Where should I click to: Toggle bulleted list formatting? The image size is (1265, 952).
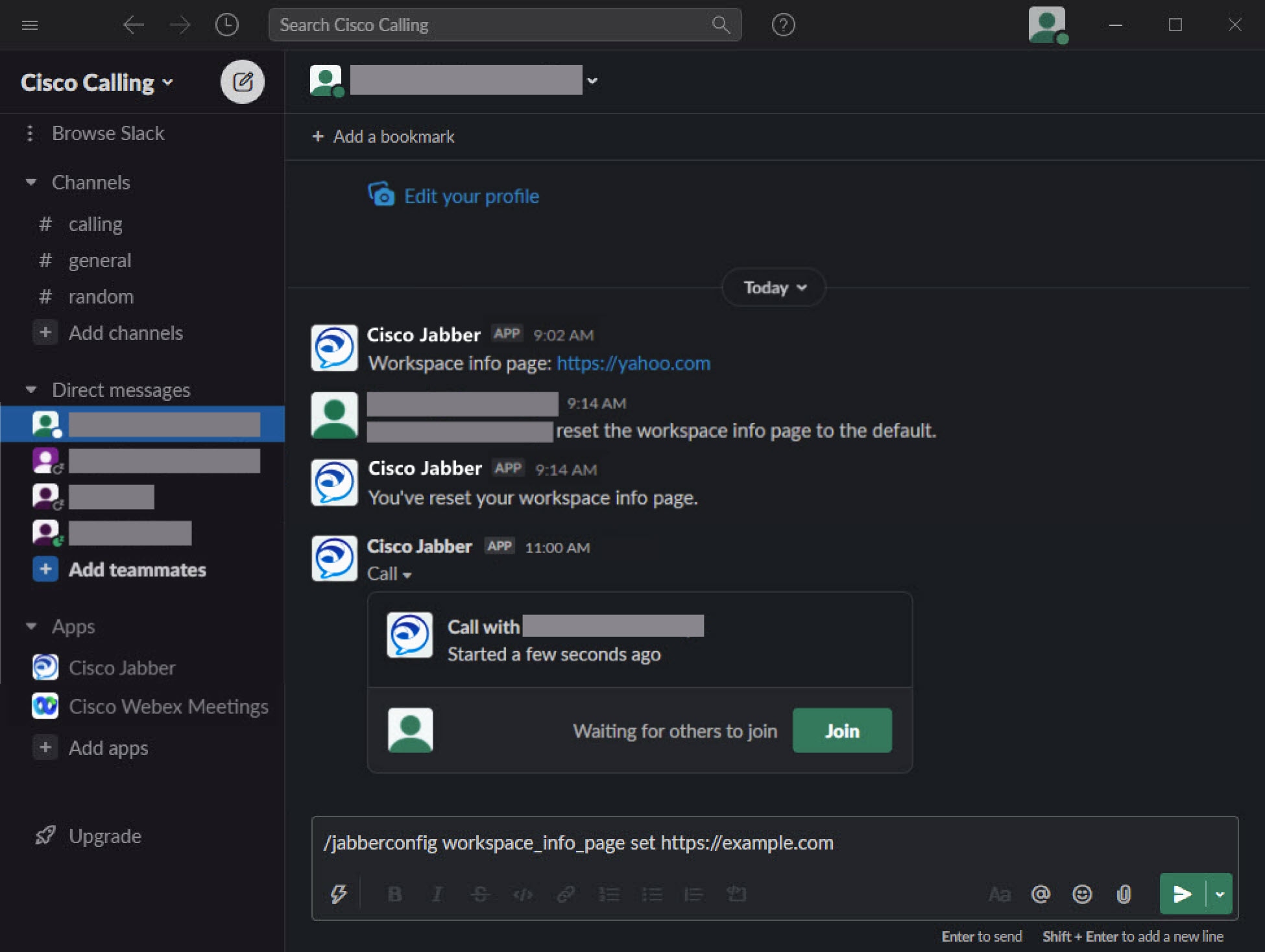651,894
